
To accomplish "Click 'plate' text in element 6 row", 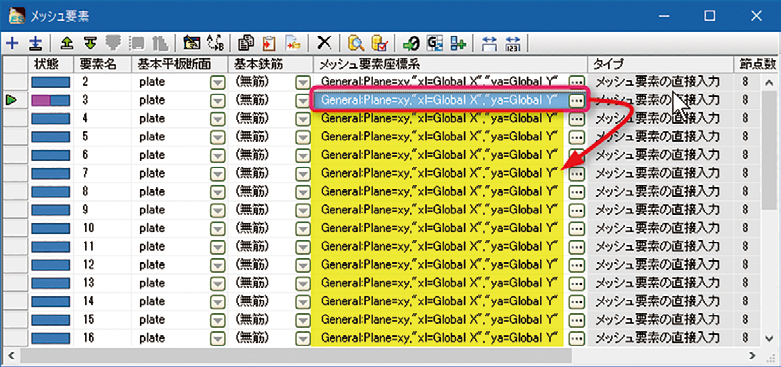I will tap(152, 155).
